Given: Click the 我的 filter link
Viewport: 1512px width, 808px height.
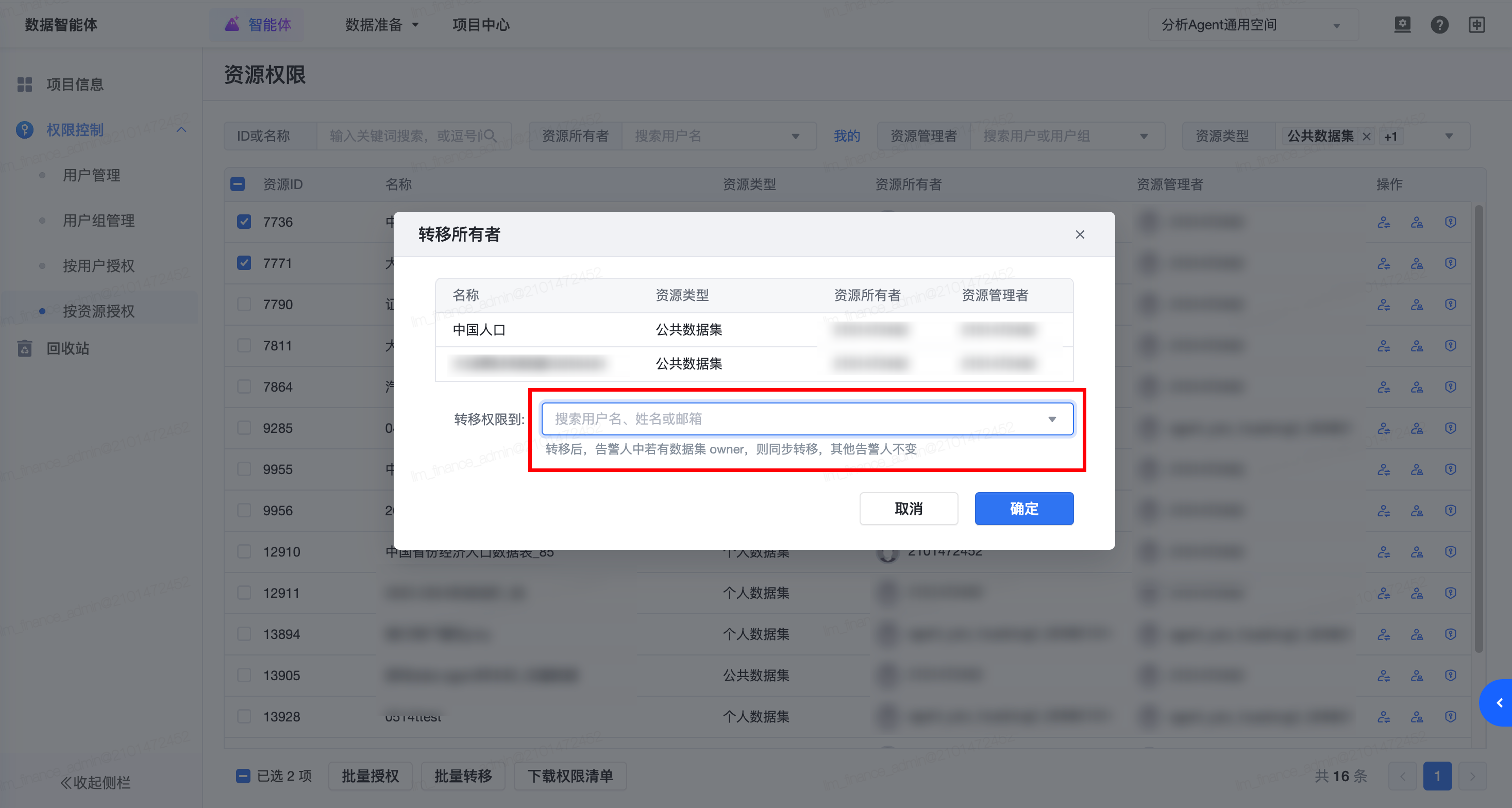Looking at the screenshot, I should (x=847, y=136).
